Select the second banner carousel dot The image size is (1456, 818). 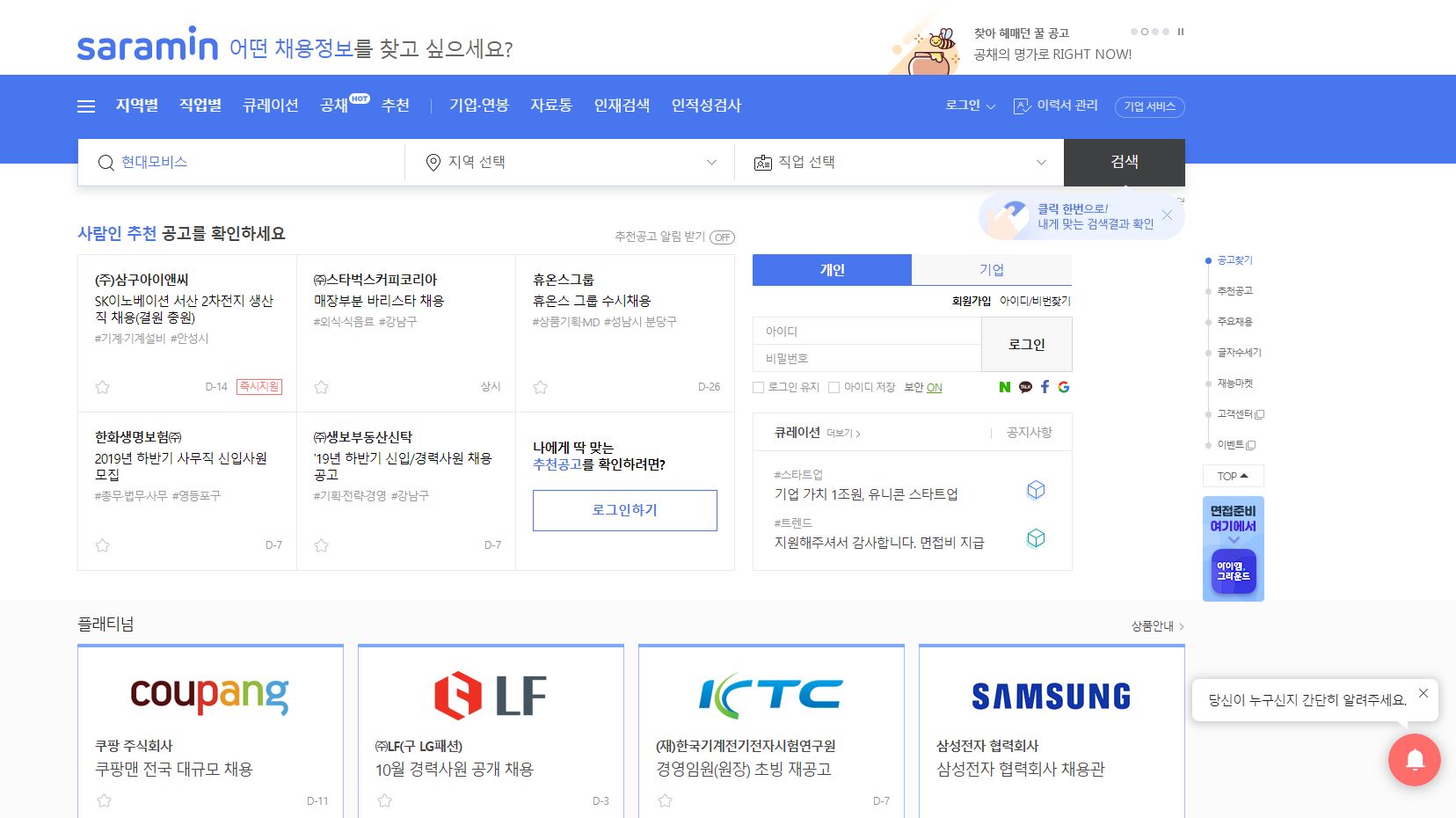pyautogui.click(x=1145, y=32)
